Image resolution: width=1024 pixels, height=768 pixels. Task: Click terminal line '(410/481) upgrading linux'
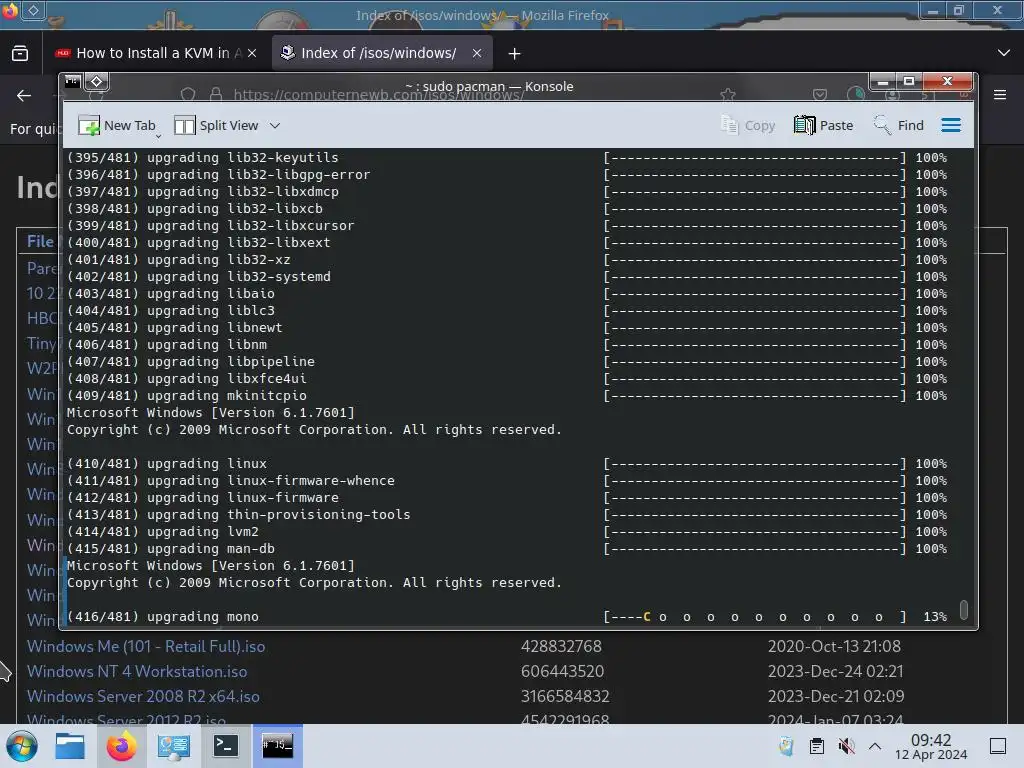(x=167, y=464)
